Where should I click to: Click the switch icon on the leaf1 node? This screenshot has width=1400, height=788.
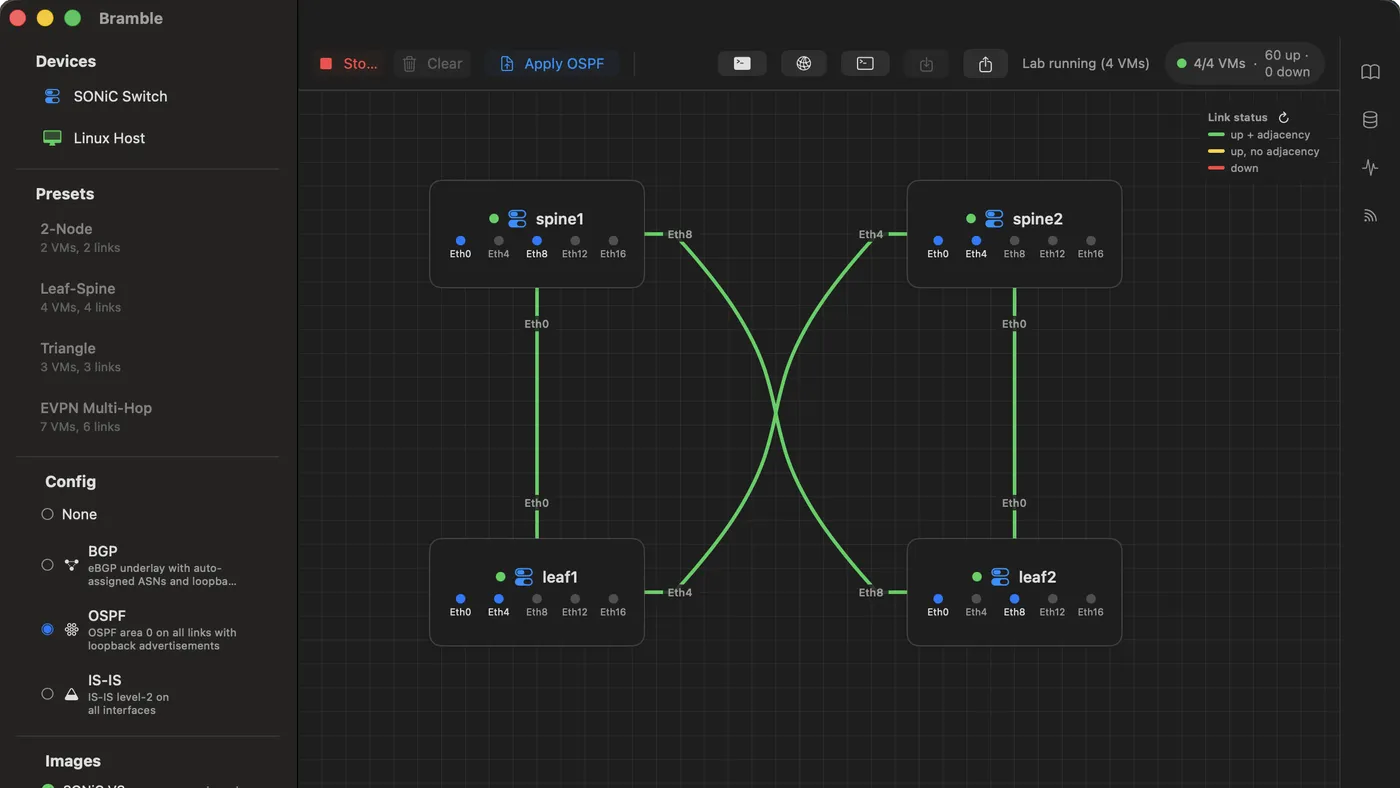click(523, 577)
